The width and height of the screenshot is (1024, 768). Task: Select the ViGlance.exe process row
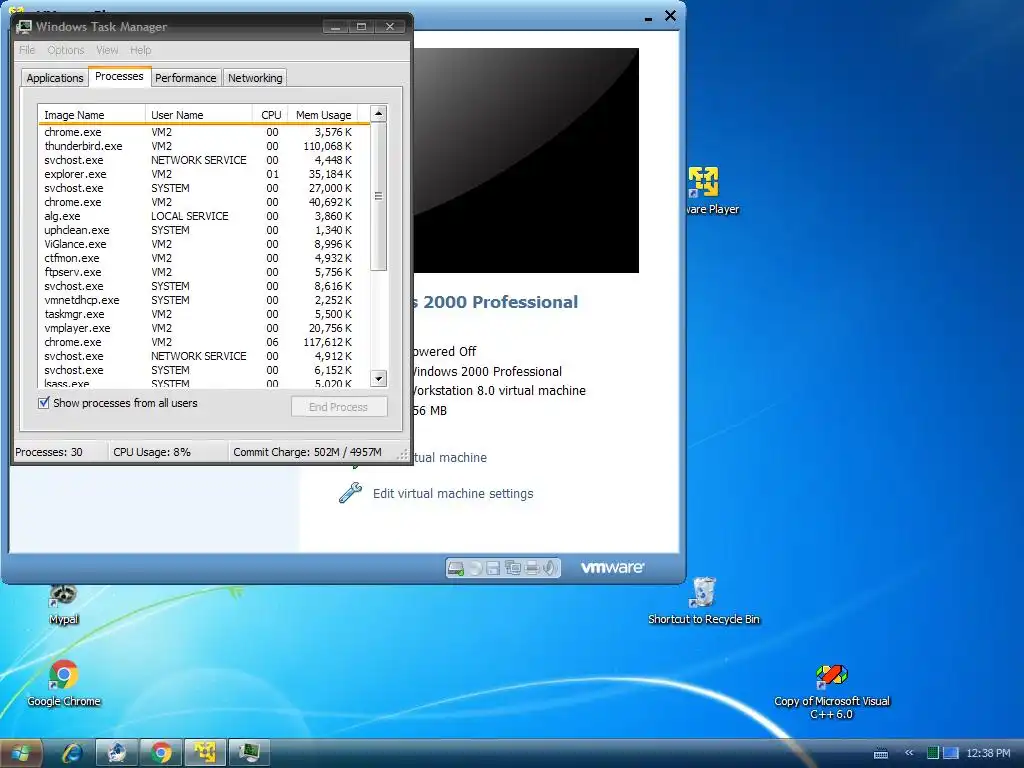click(204, 244)
